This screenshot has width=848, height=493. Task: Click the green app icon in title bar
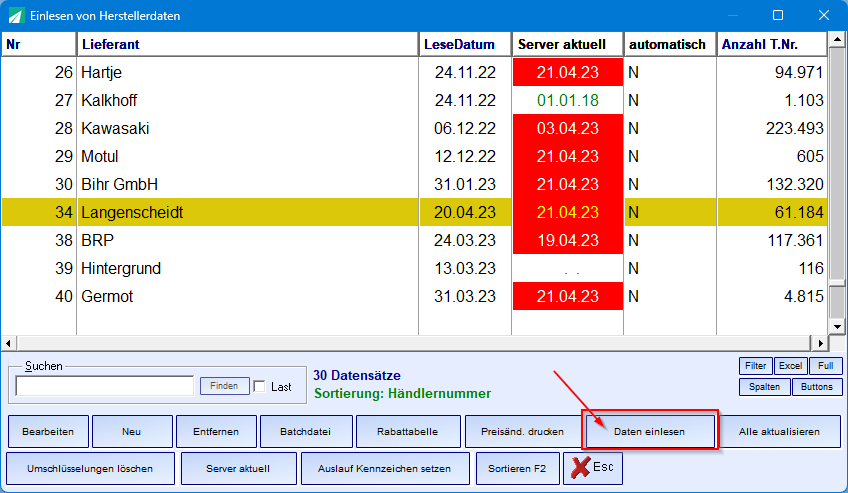coord(16,16)
